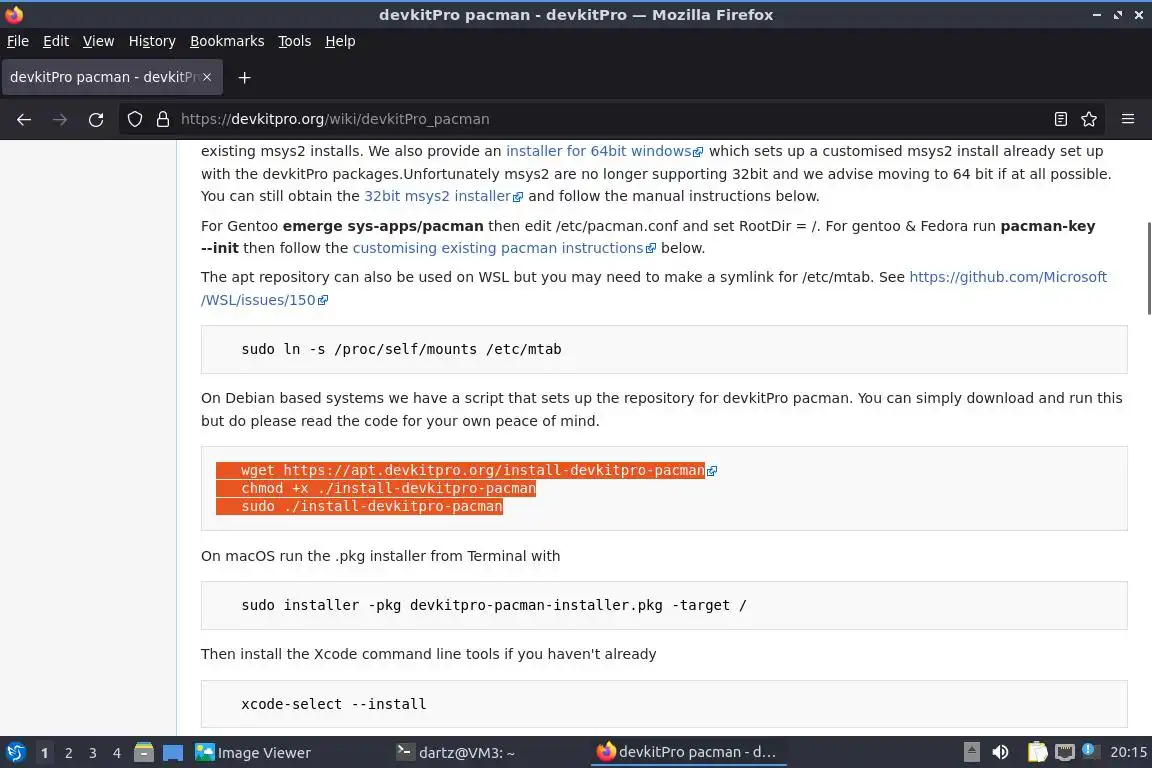The image size is (1152, 768).
Task: Click the chmod +x install-devkitpro-pacman line
Action: [388, 489]
